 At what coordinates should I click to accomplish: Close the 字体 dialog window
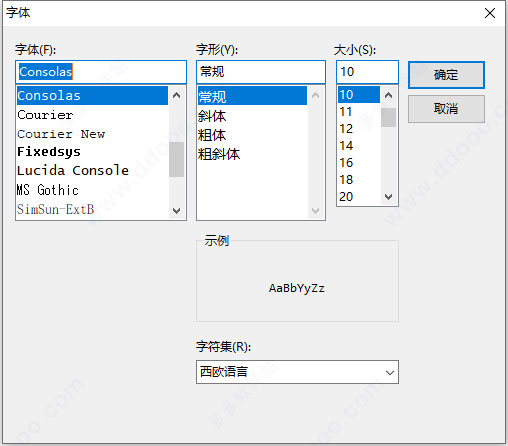coord(490,13)
